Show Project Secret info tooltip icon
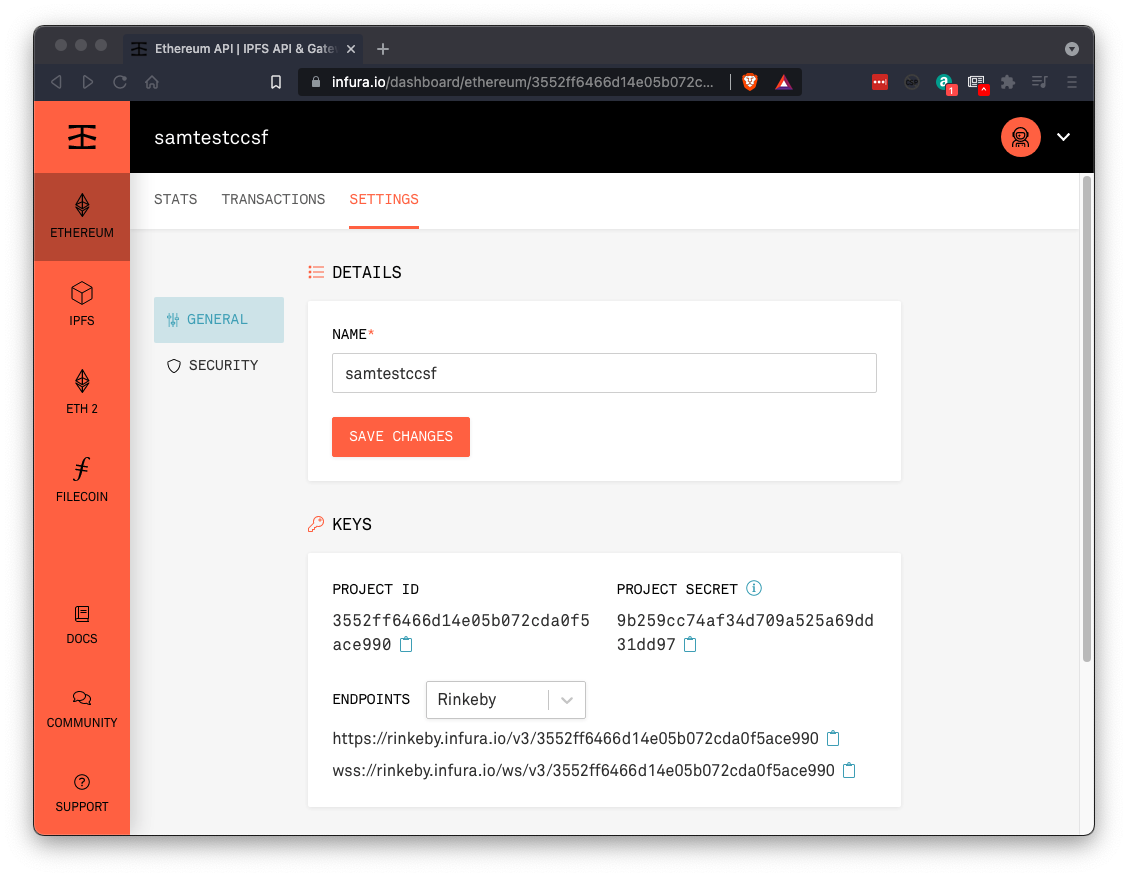The height and width of the screenshot is (877, 1128). pyautogui.click(x=753, y=589)
